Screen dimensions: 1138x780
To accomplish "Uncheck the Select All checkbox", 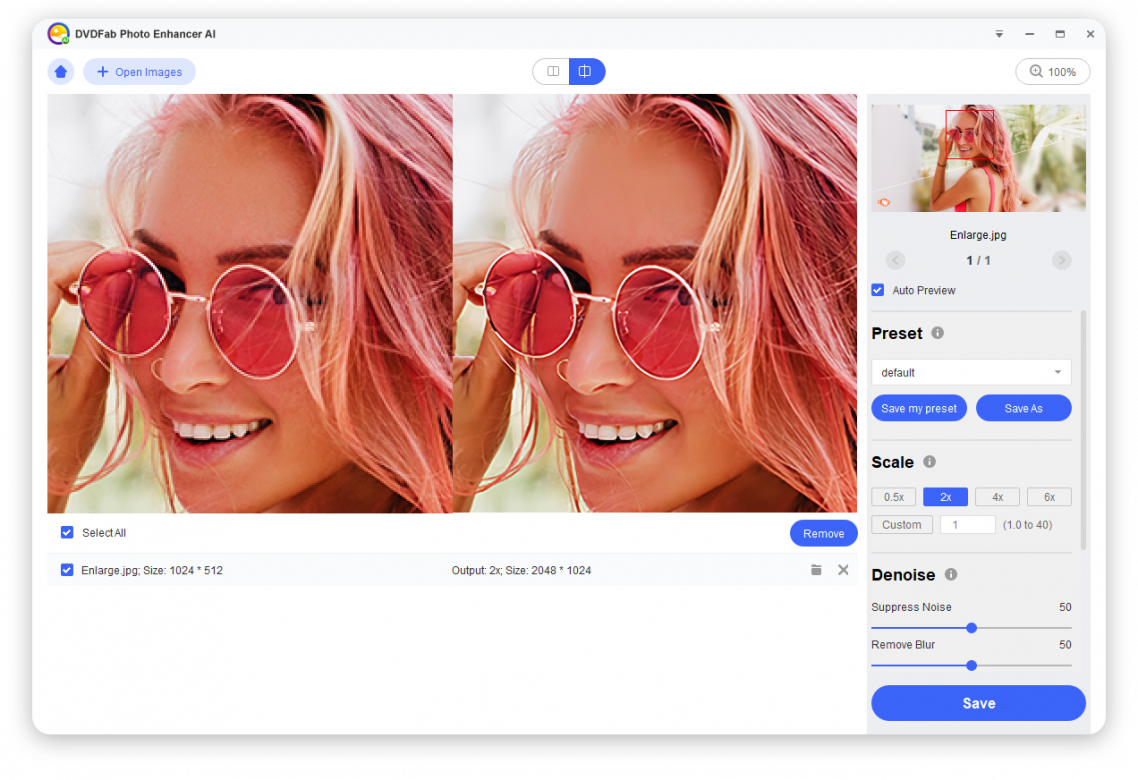I will [67, 533].
